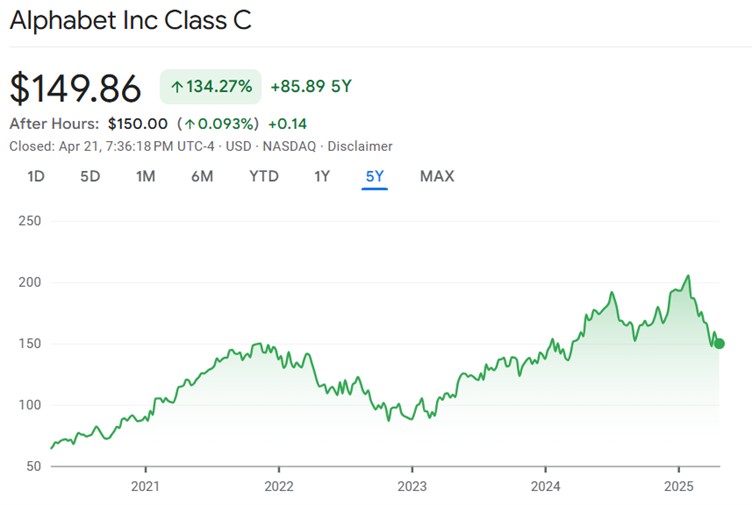
Task: Switch chart to 6M range
Action: tap(202, 176)
